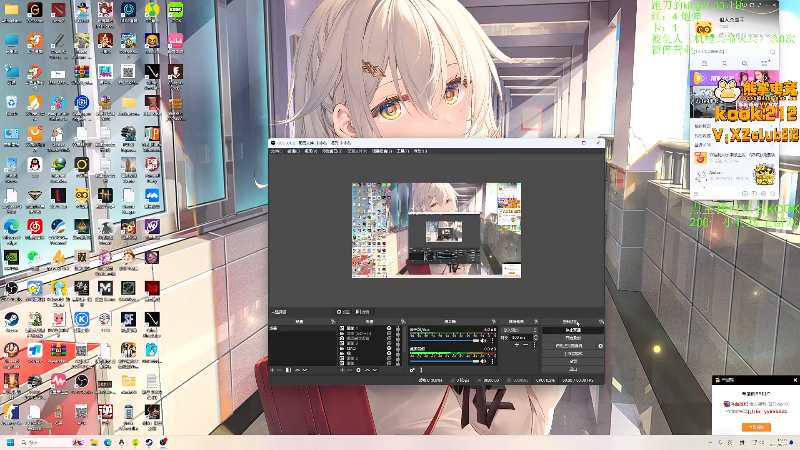This screenshot has height=450, width=800.
Task: Open advanced audio properties gear in mixer
Action: tap(412, 370)
